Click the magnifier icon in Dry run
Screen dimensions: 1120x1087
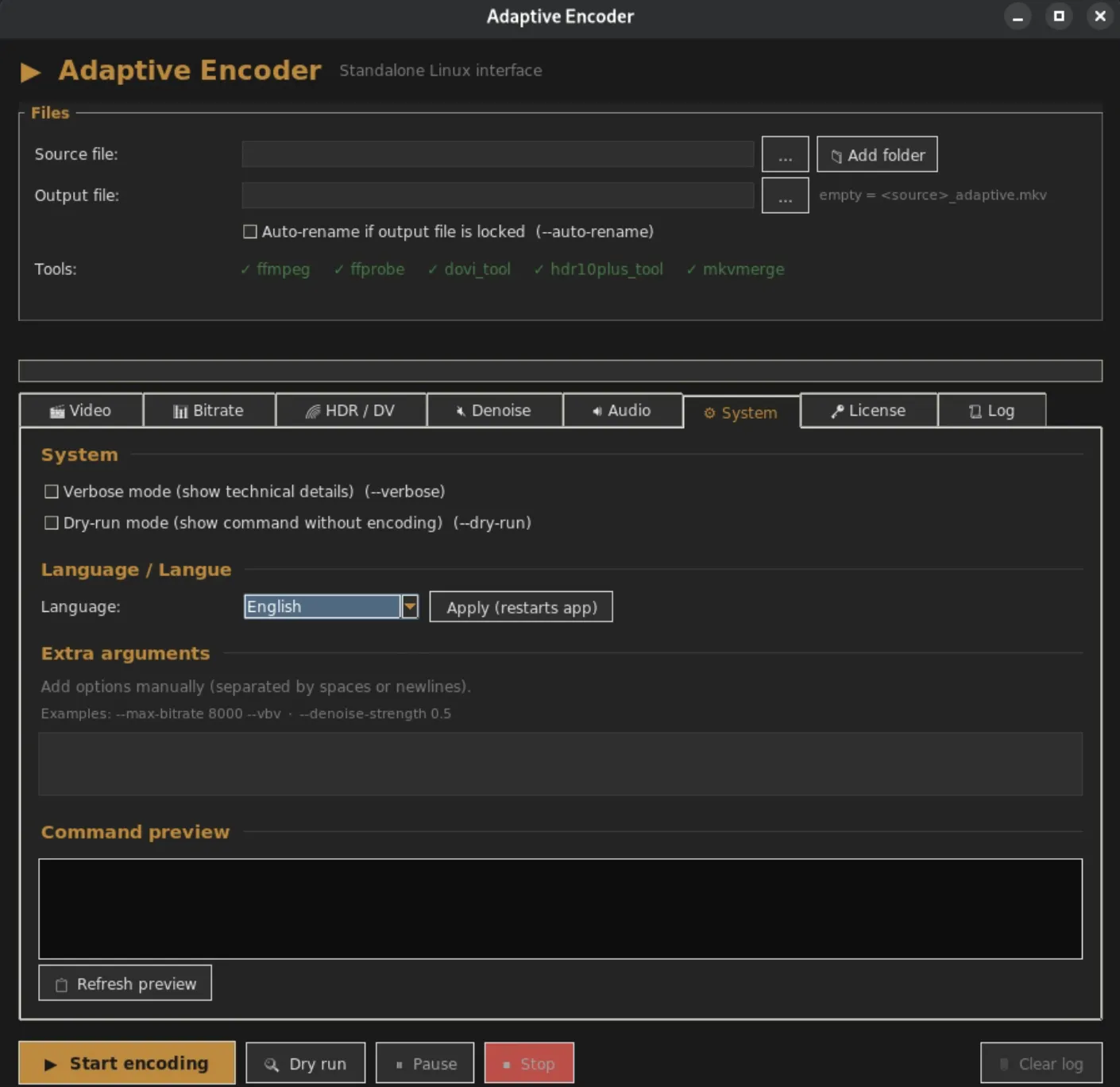point(272,1065)
